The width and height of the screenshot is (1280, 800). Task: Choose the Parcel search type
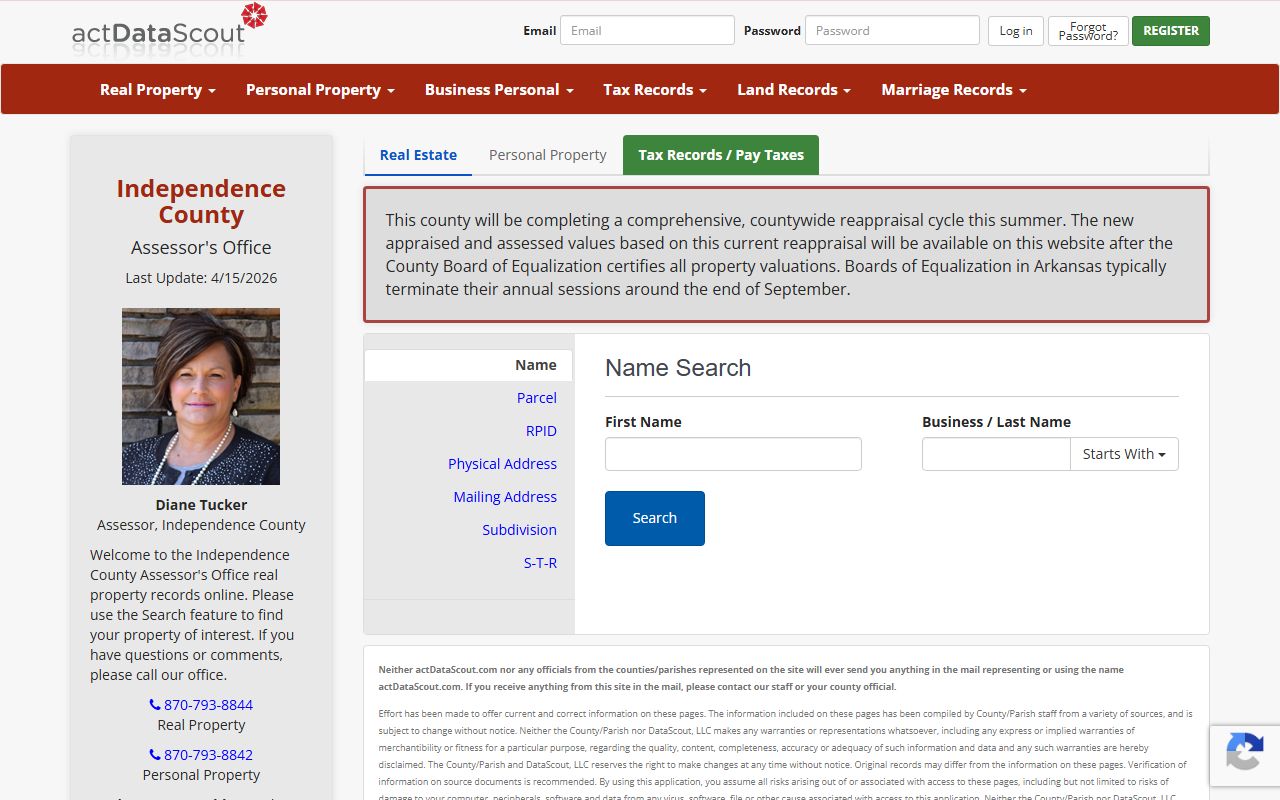coord(537,398)
